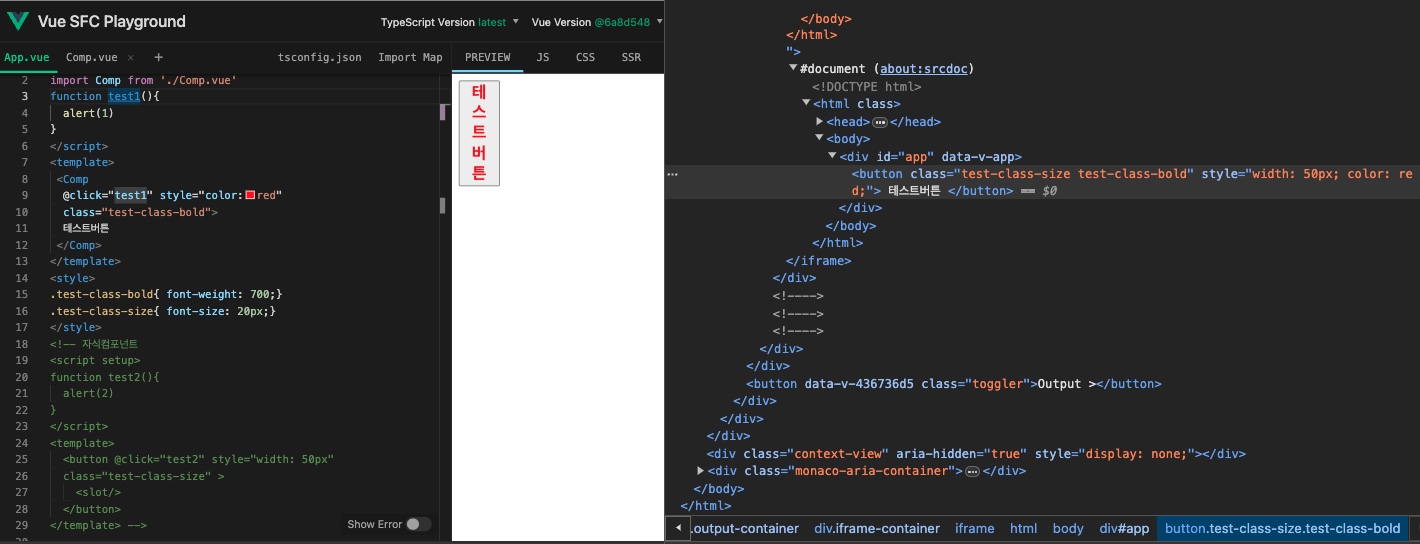Switch to the Comp.vue tab
Screen dimensions: 1420x544
click(91, 57)
